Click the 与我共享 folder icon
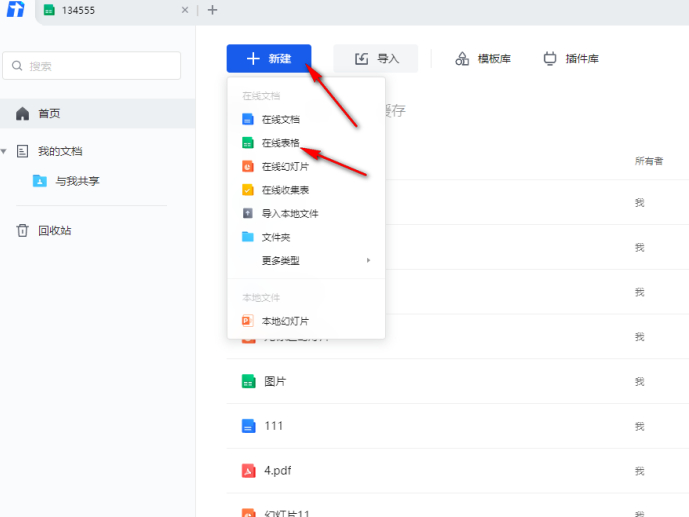This screenshot has height=517, width=689. (40, 181)
